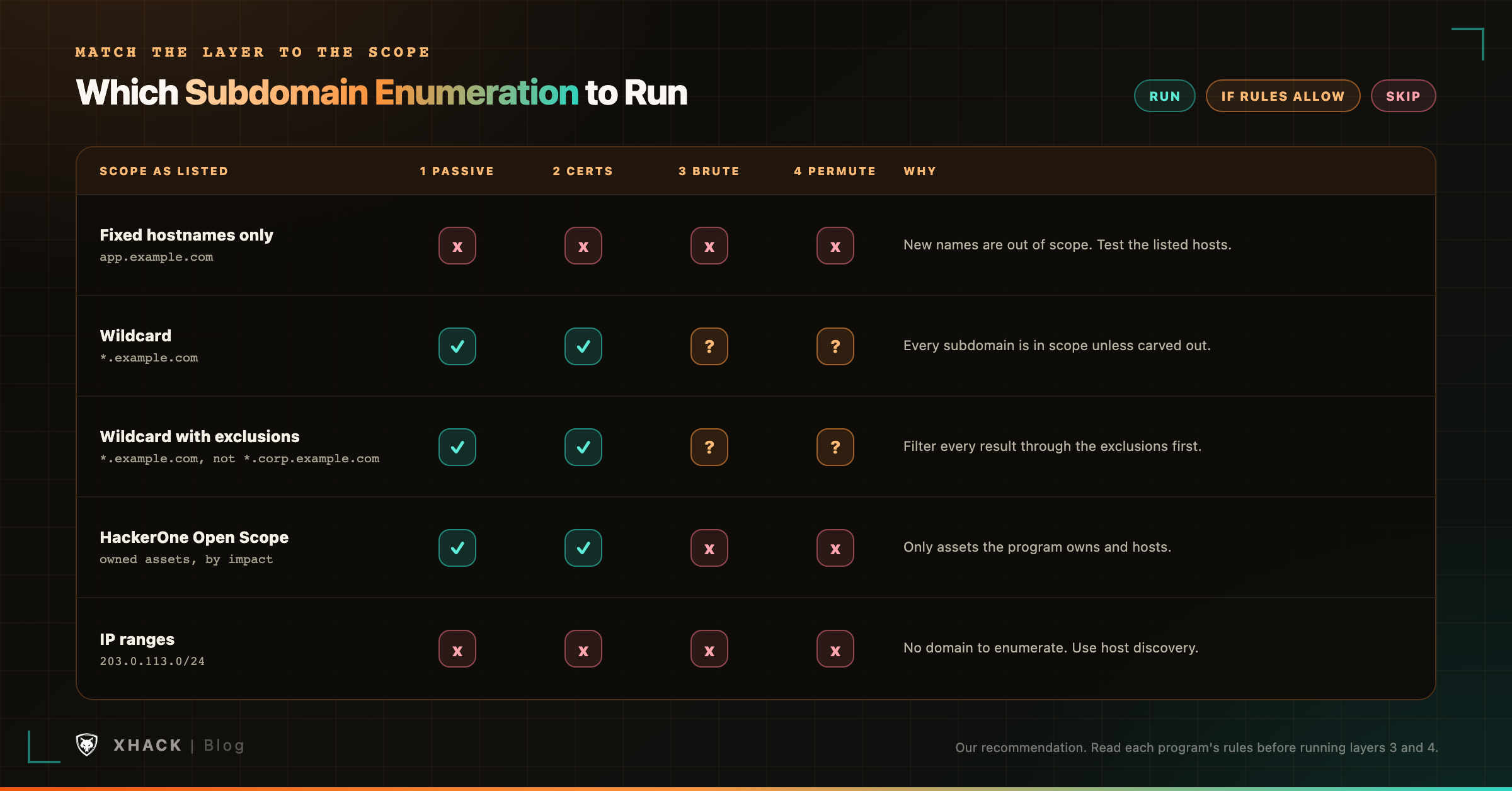
Task: Click the Permute X icon in IP ranges row
Action: [835, 649]
